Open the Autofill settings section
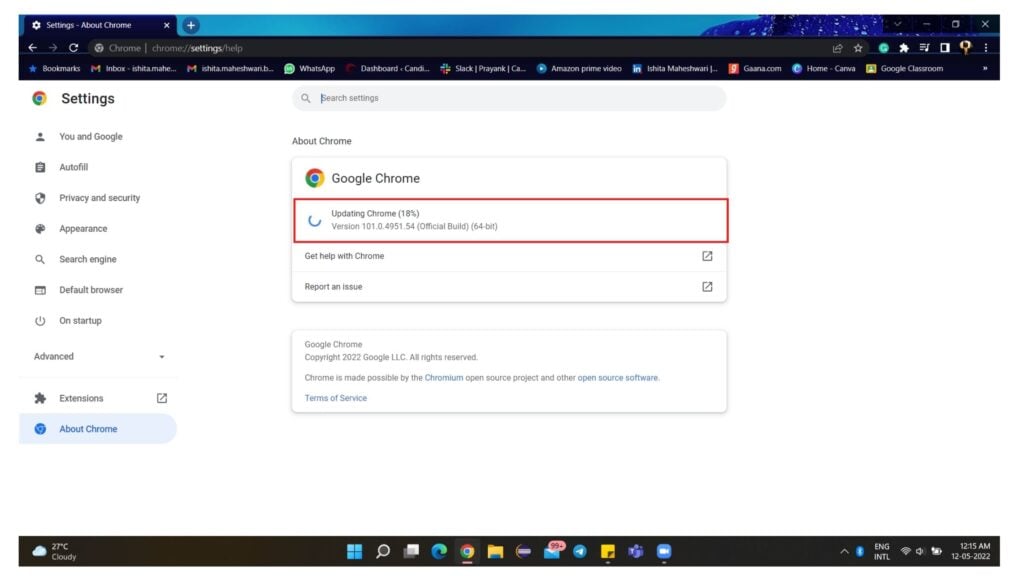Screen dimensions: 1024x576 [x=74, y=167]
